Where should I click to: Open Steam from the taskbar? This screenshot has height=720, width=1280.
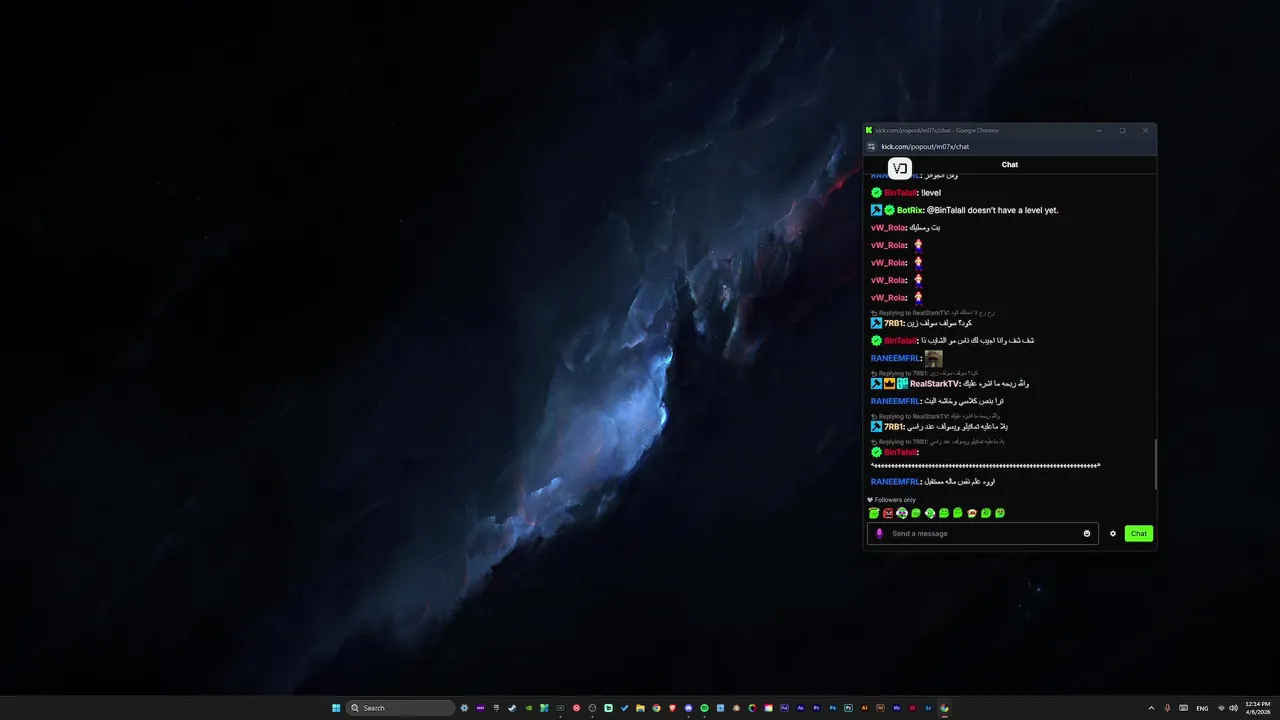pyautogui.click(x=512, y=708)
